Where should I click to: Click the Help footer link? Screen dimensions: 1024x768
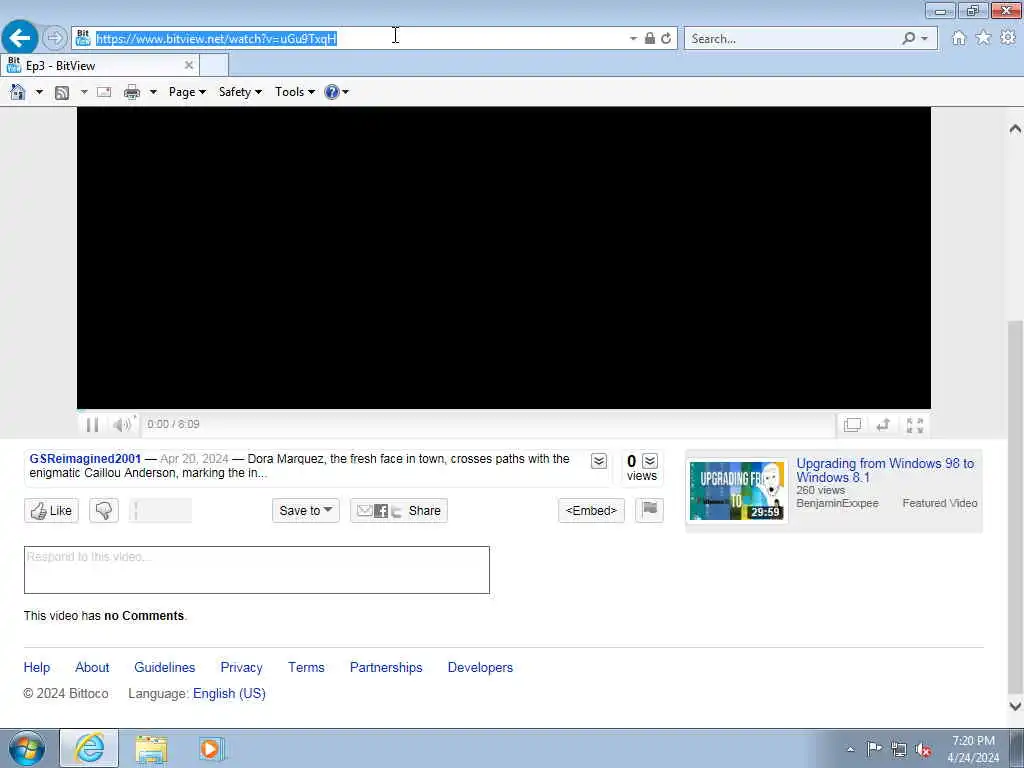(37, 667)
